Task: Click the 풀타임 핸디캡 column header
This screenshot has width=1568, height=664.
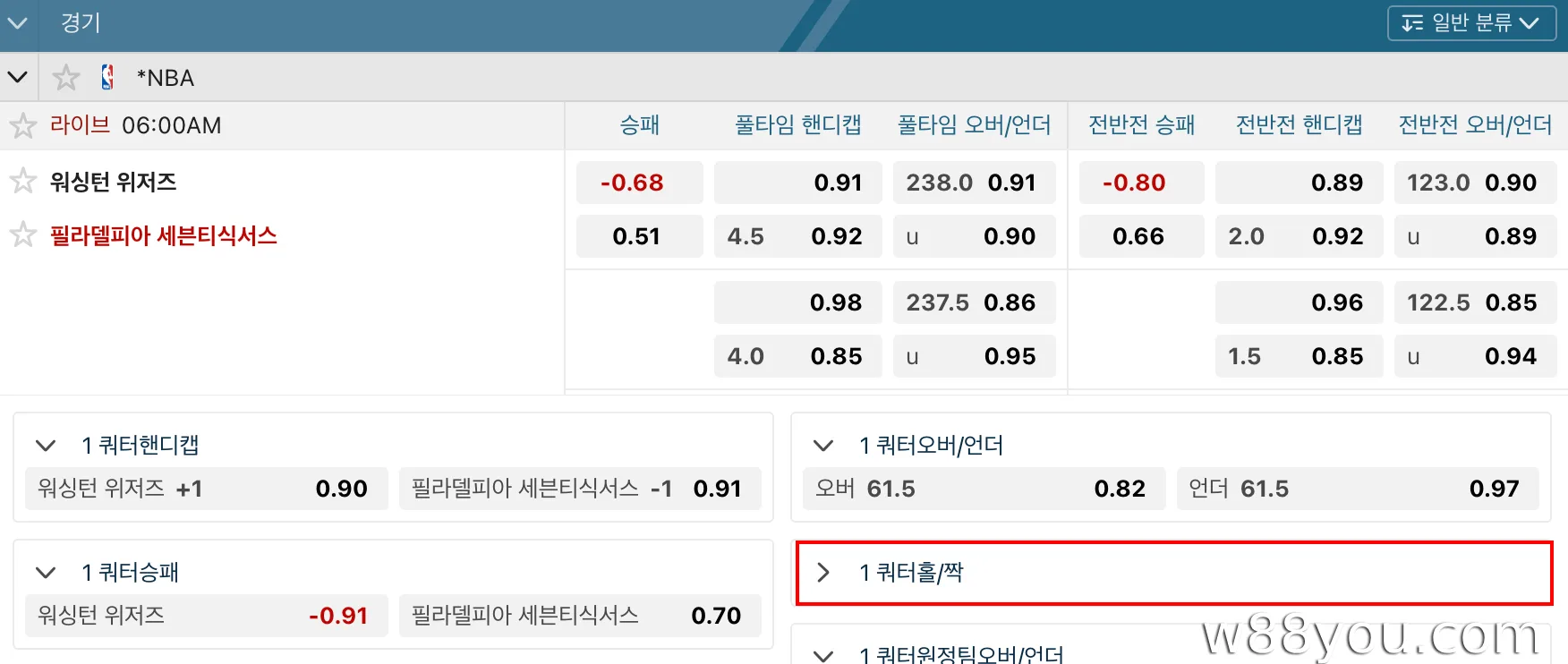Action: coord(797,125)
